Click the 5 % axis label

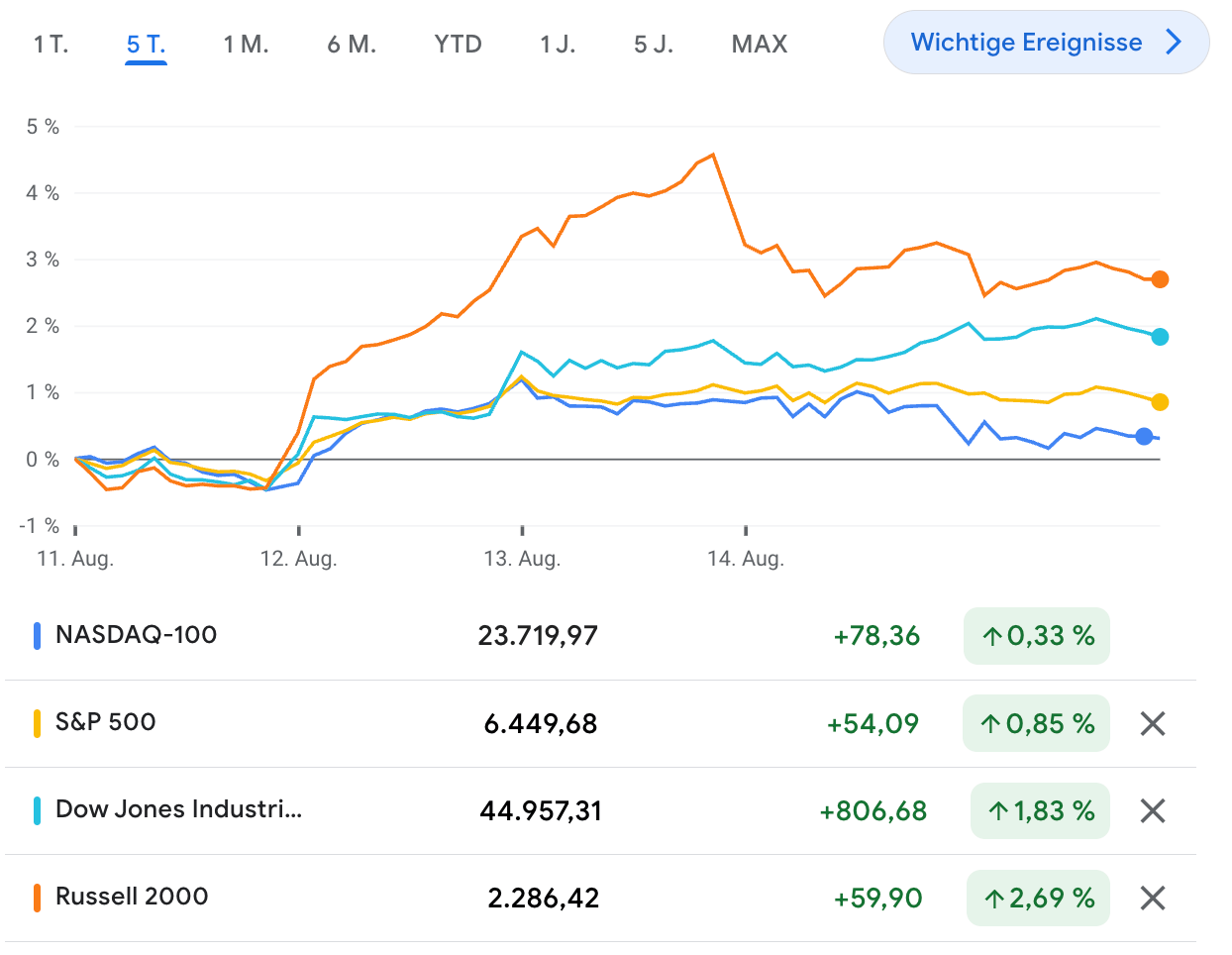(x=44, y=127)
